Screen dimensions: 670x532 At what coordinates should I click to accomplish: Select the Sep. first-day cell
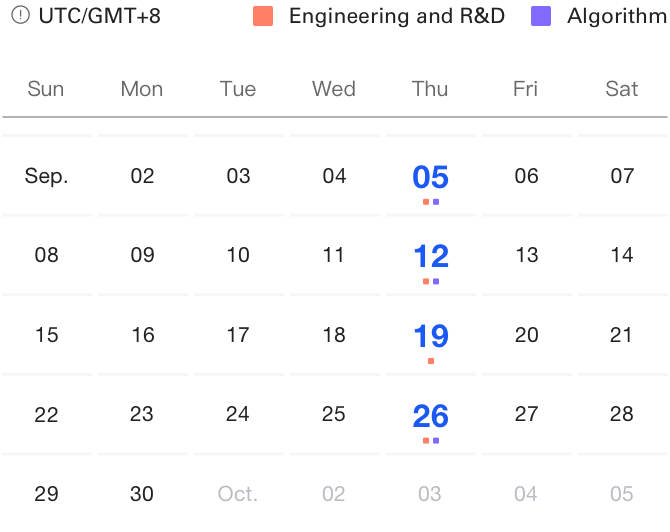click(47, 177)
